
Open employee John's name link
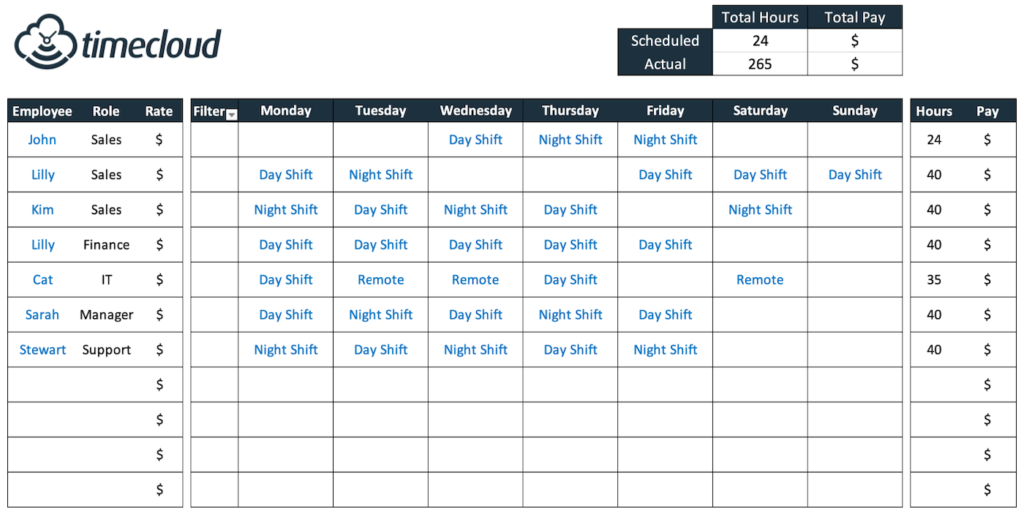42,140
